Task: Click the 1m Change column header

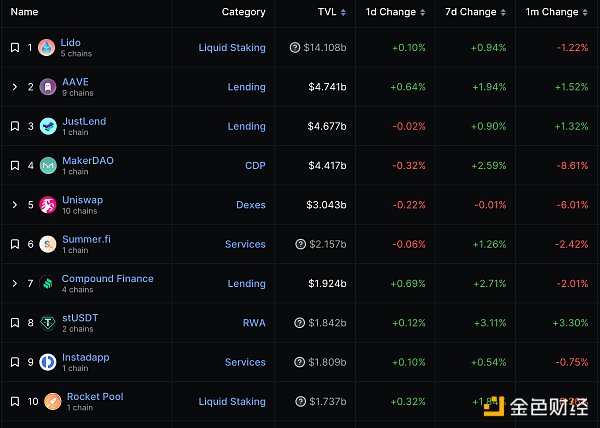Action: coord(552,12)
